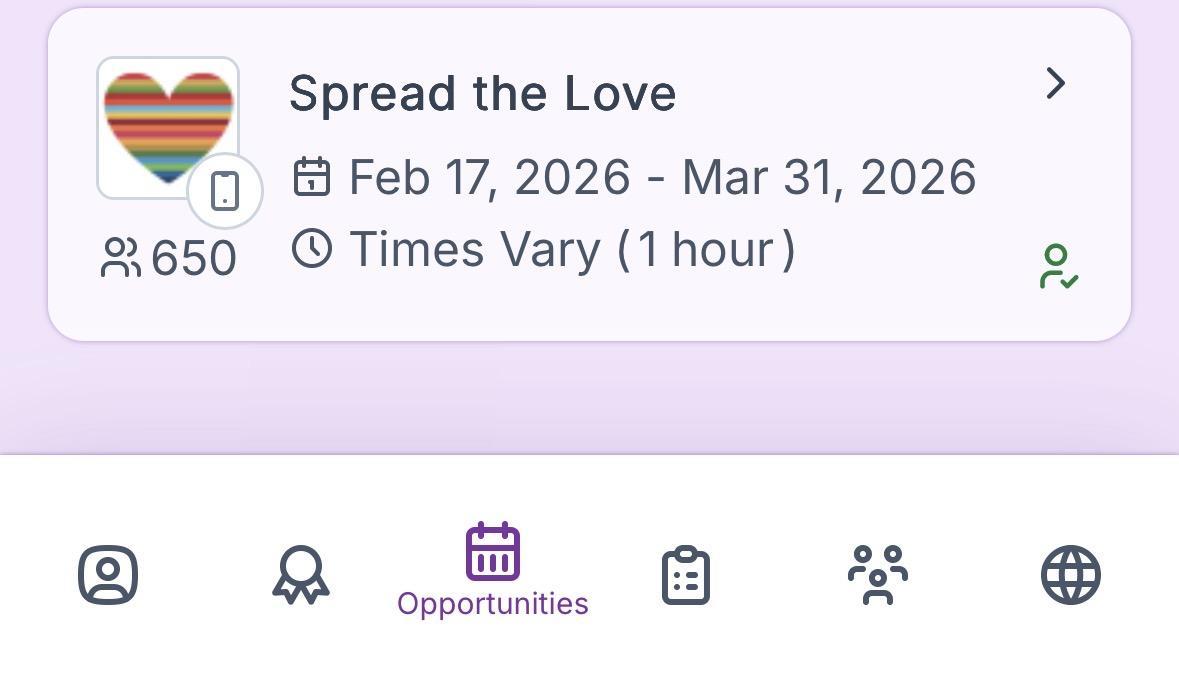Open the awards ribbon tab
The height and width of the screenshot is (683, 1179).
301,575
